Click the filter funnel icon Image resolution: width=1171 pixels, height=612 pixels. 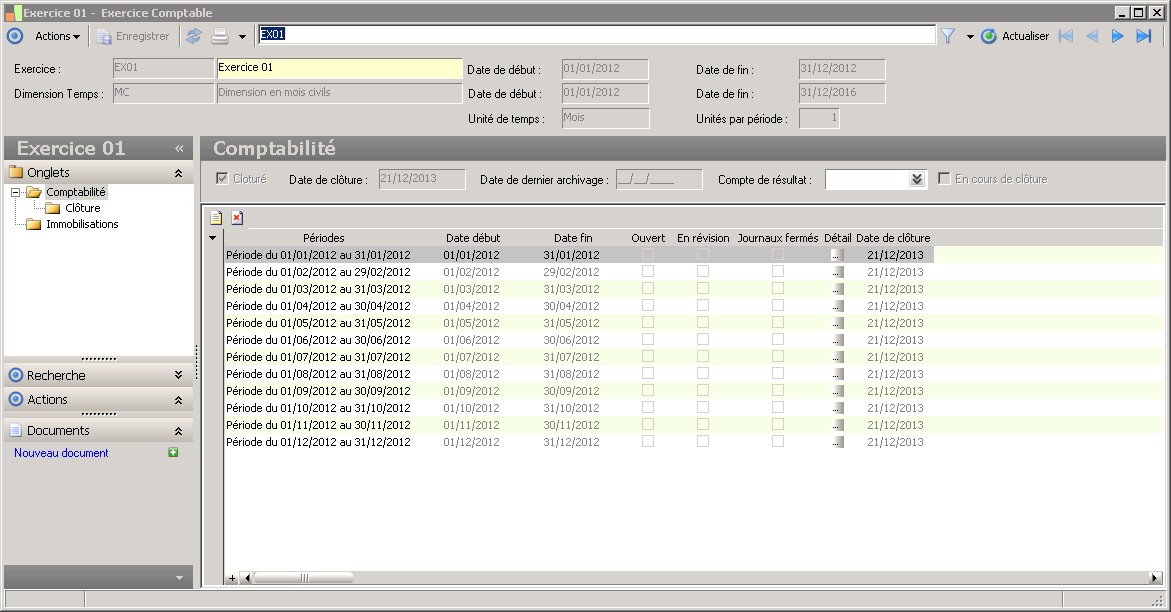(x=947, y=36)
